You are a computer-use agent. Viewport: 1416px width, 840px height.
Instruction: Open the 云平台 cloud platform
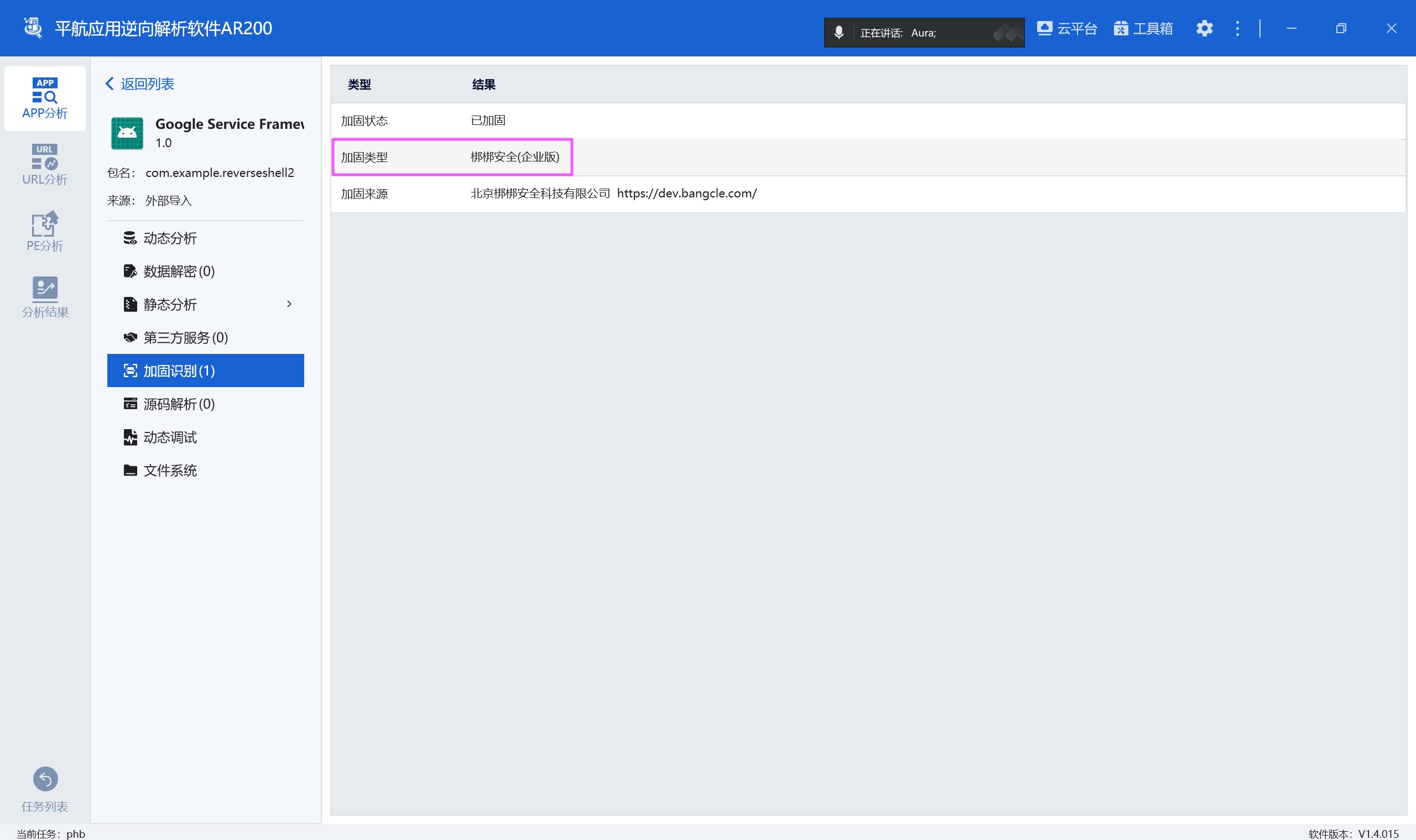[x=1067, y=28]
